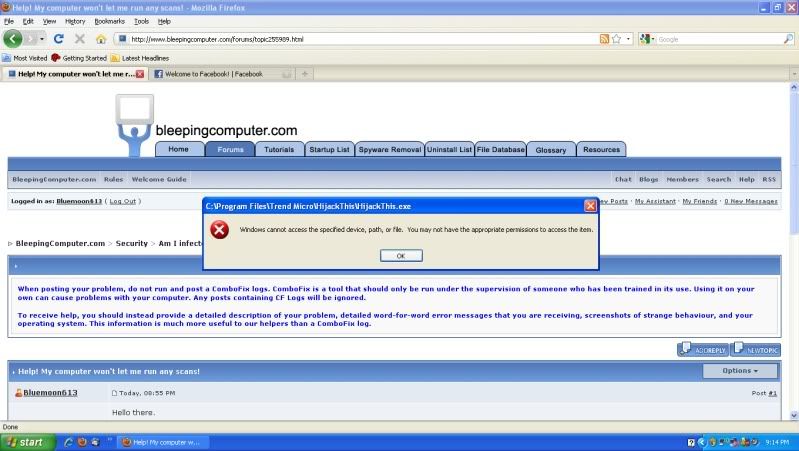799x451 pixels.
Task: Launch Internet Explorer from Quick Launch
Action: click(x=68, y=442)
